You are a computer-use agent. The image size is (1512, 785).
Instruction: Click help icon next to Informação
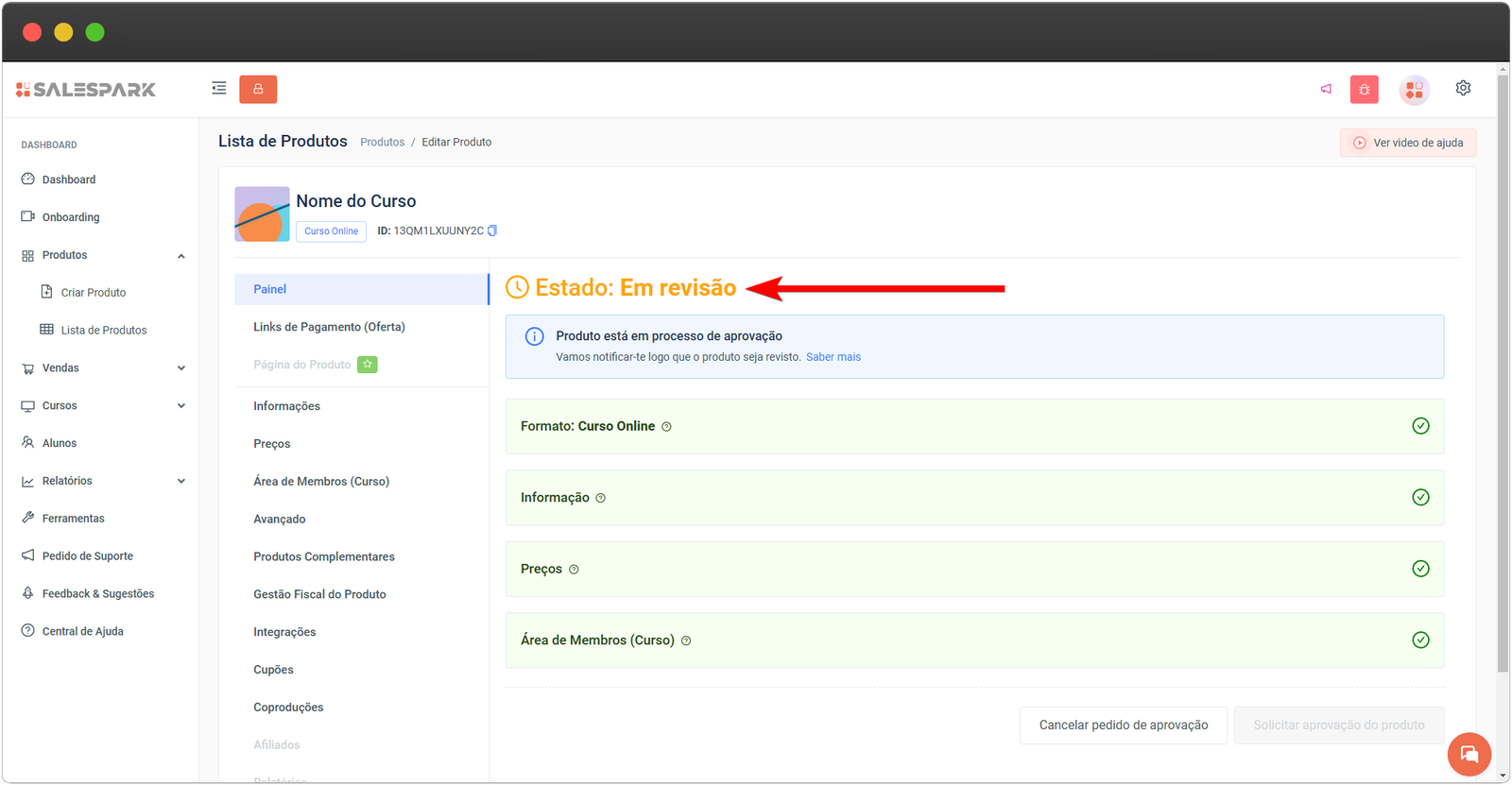click(x=601, y=498)
